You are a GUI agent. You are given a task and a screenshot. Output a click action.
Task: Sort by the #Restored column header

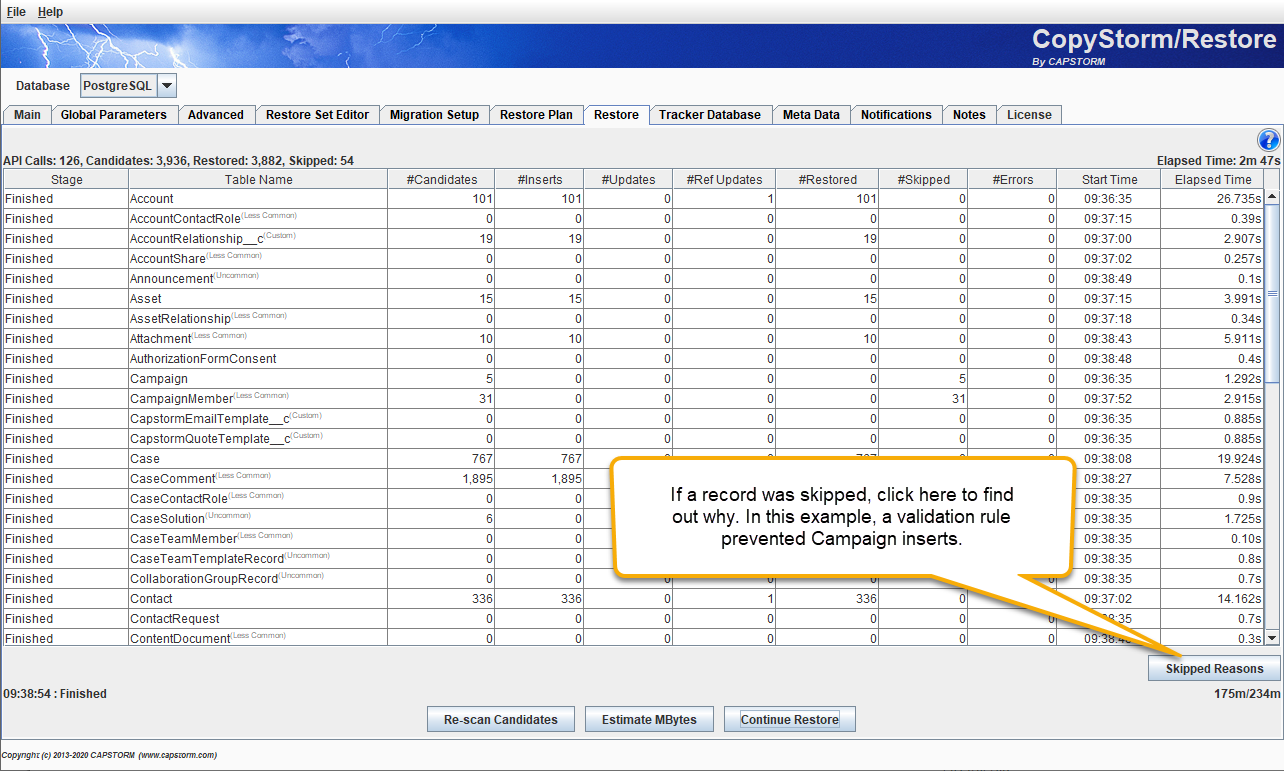pyautogui.click(x=828, y=180)
